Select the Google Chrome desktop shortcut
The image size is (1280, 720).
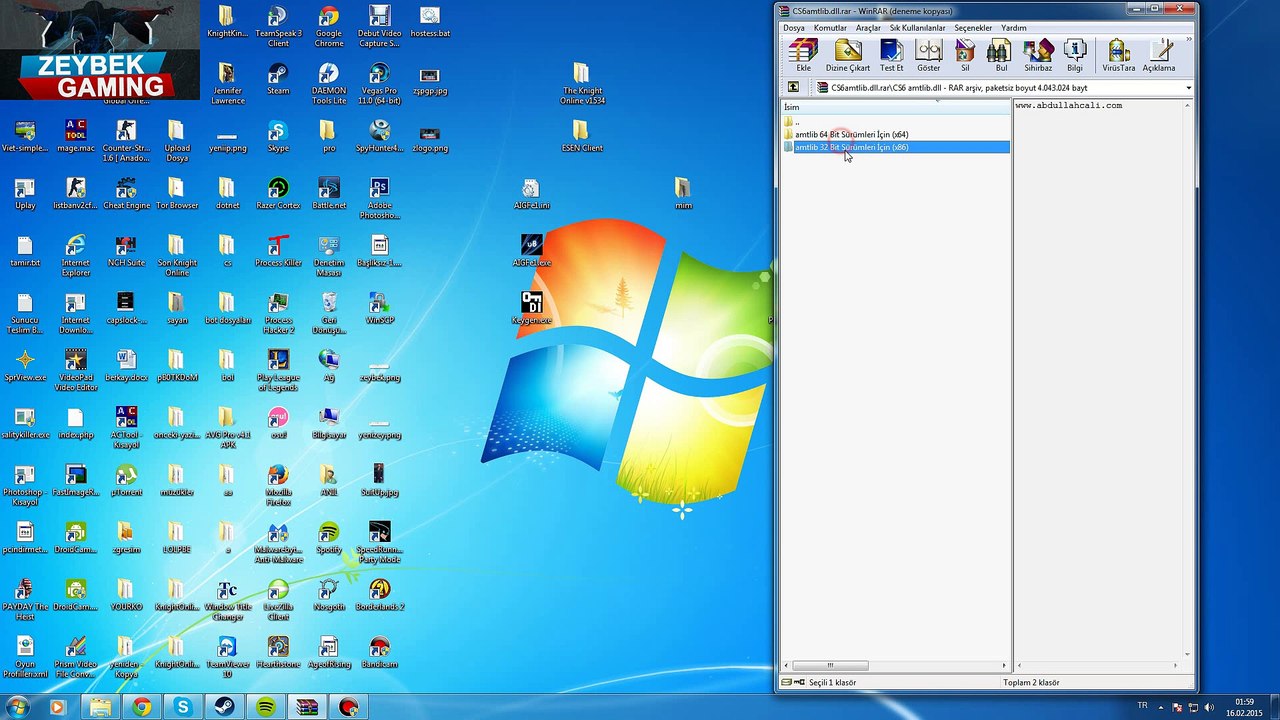point(329,27)
